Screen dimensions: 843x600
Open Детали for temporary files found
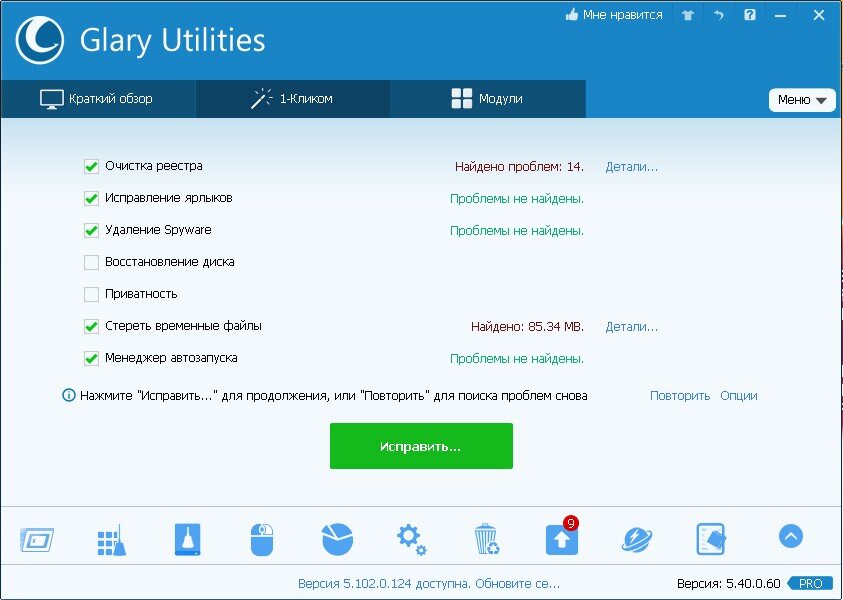point(632,327)
